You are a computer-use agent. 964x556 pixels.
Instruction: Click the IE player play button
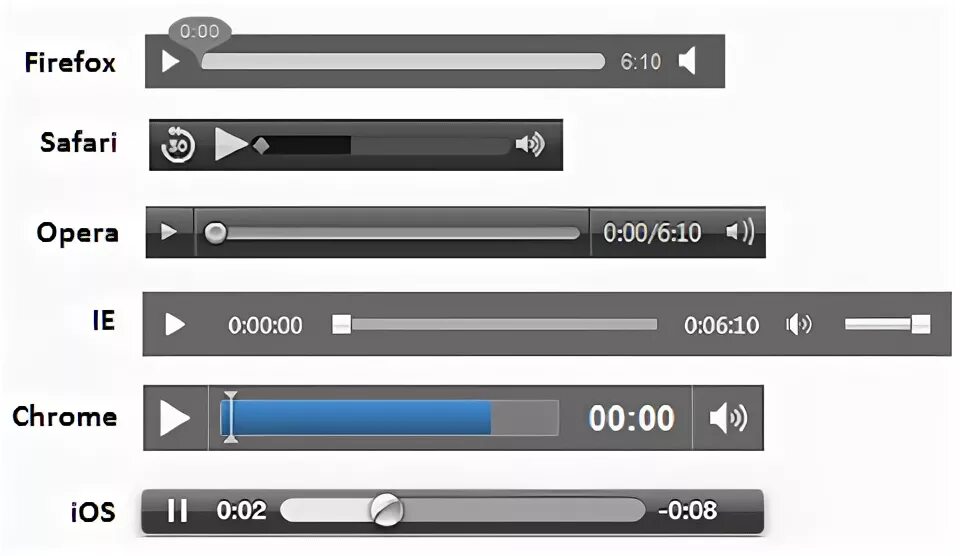tap(175, 324)
